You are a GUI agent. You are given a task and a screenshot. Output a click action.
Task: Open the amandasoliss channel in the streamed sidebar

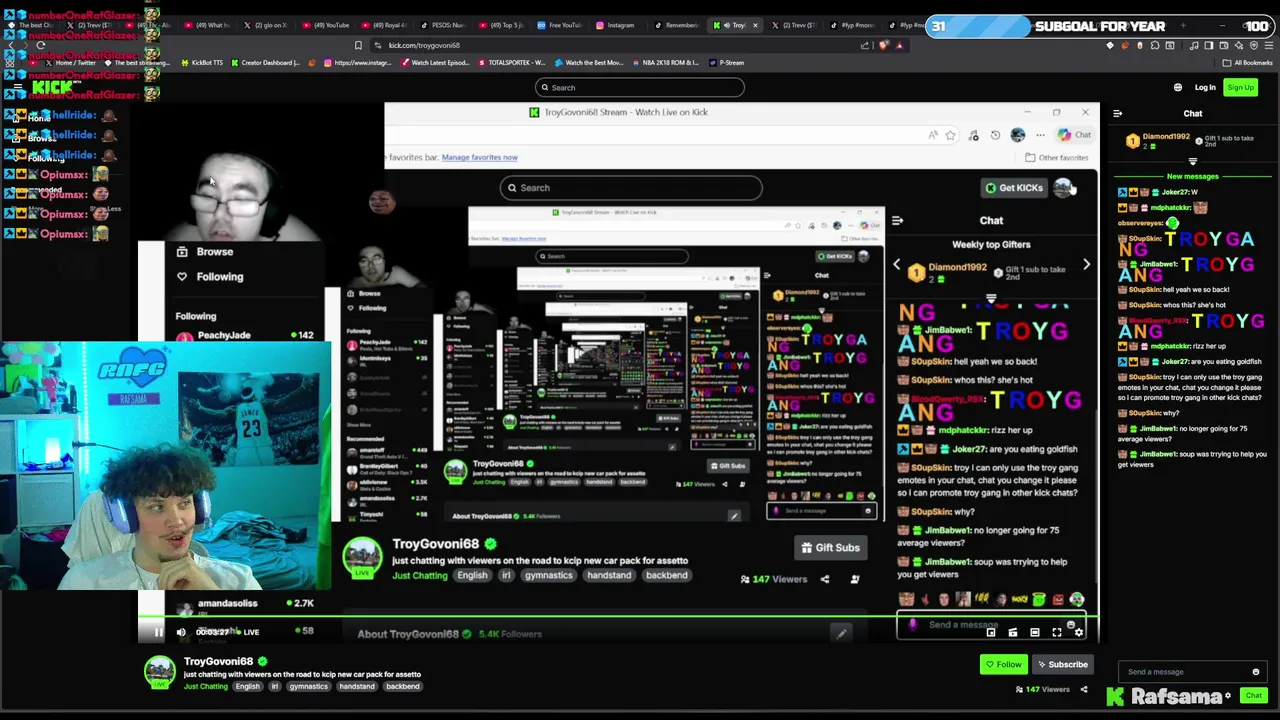pyautogui.click(x=245, y=603)
